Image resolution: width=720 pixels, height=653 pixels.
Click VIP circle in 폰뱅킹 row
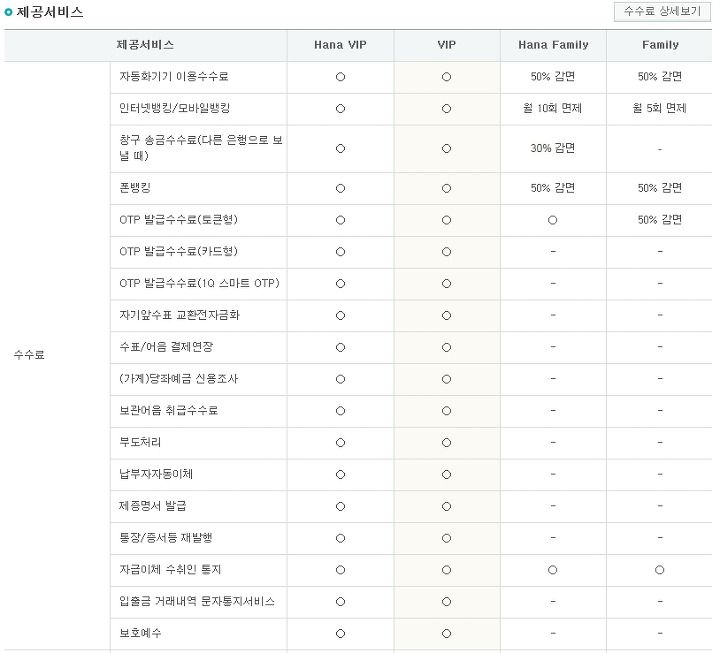click(x=446, y=189)
